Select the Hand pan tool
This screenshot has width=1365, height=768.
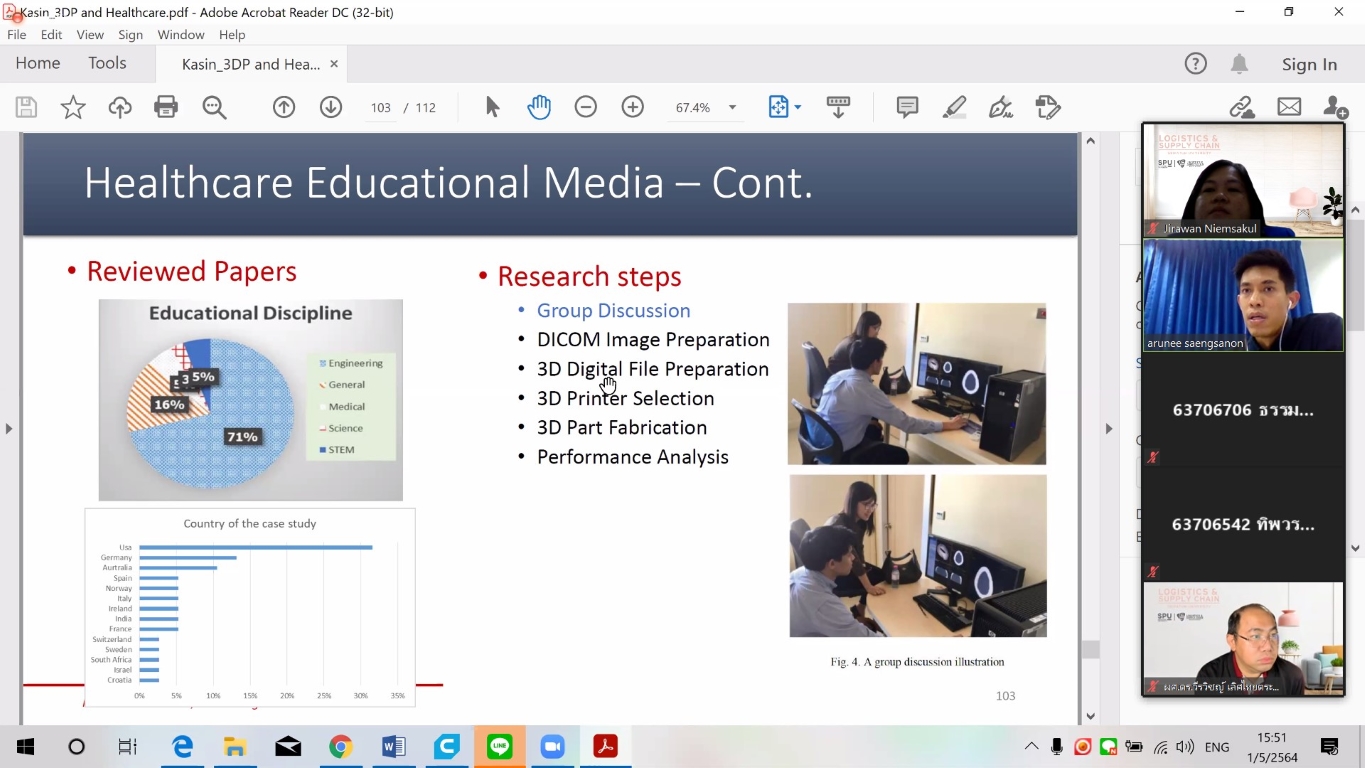coord(539,107)
